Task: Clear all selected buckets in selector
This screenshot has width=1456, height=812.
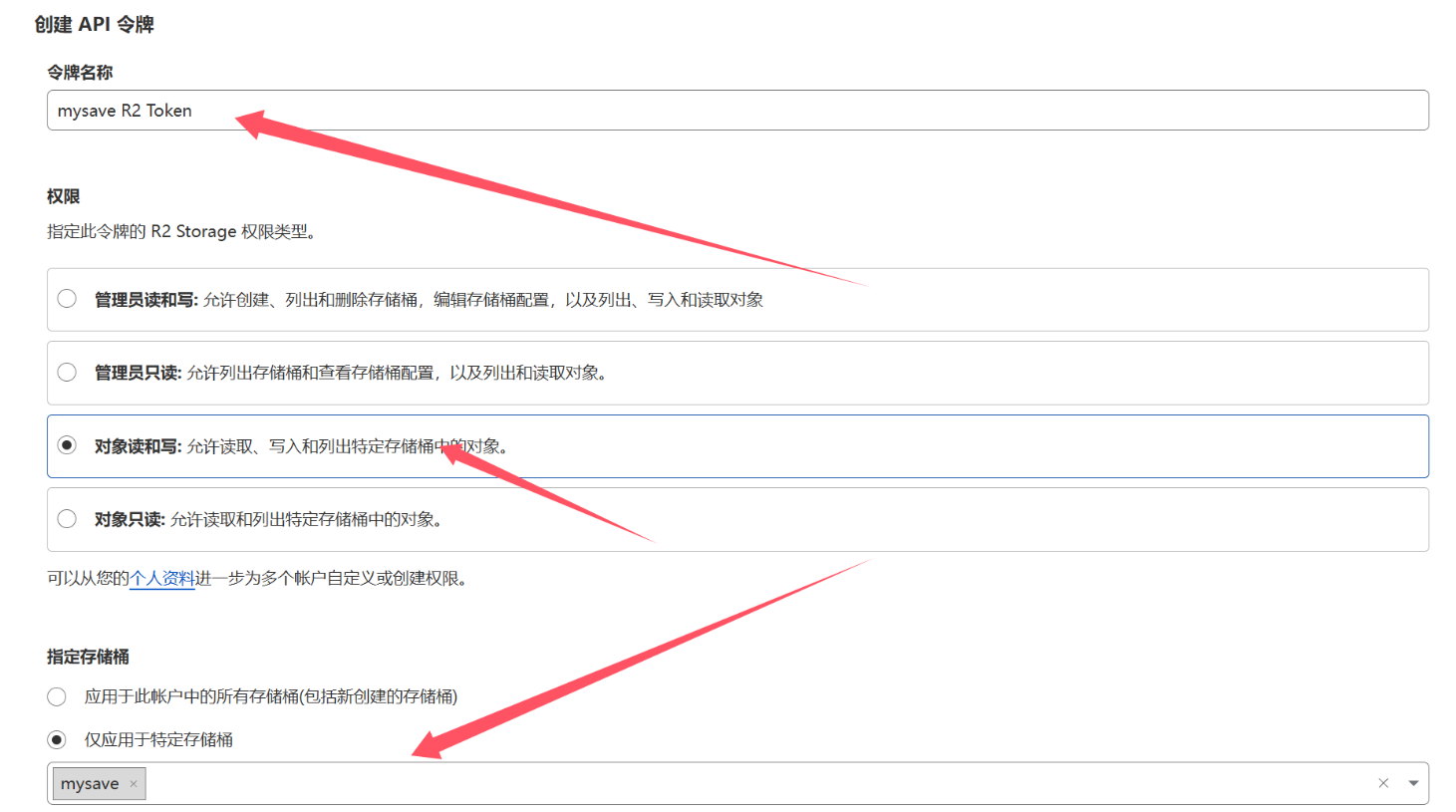Action: click(x=1383, y=783)
